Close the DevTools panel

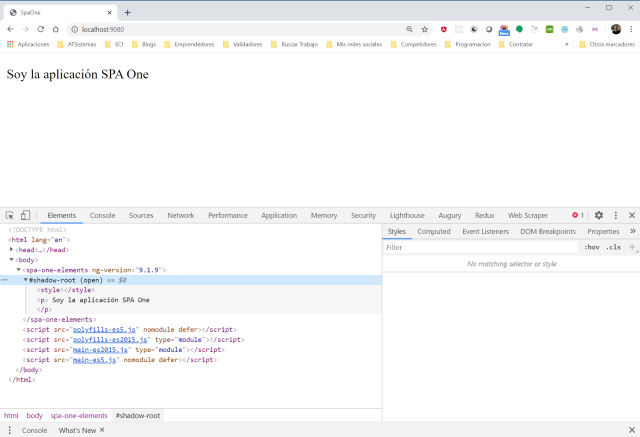coord(632,215)
